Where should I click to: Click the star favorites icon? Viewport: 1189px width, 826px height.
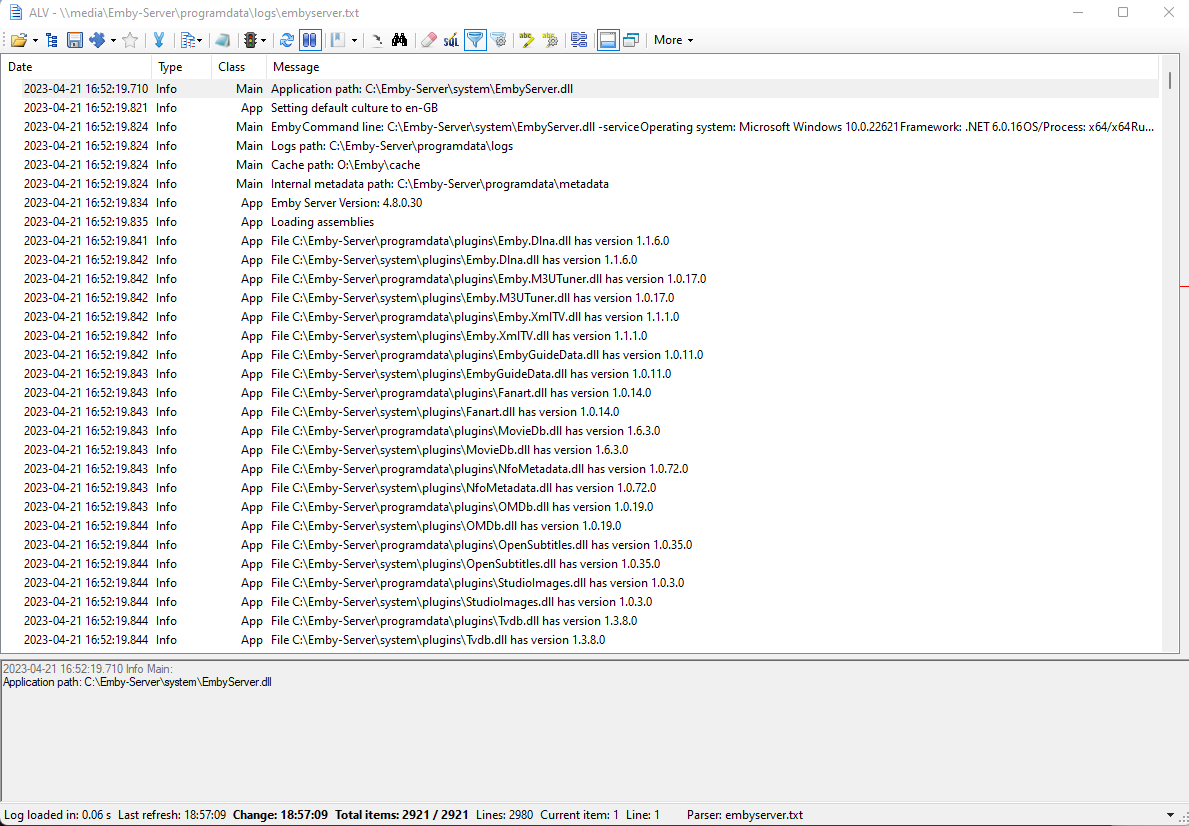point(130,40)
